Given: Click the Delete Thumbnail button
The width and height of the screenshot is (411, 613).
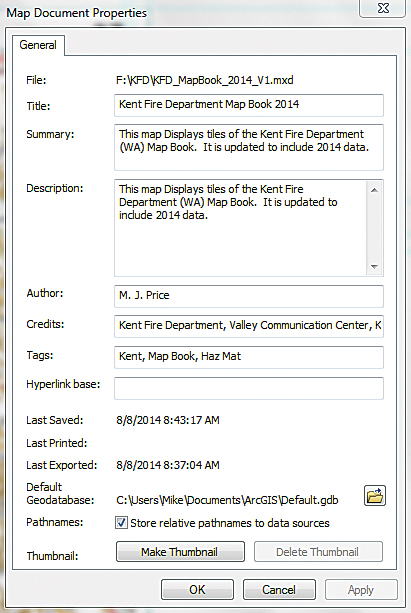Looking at the screenshot, I should tap(318, 552).
